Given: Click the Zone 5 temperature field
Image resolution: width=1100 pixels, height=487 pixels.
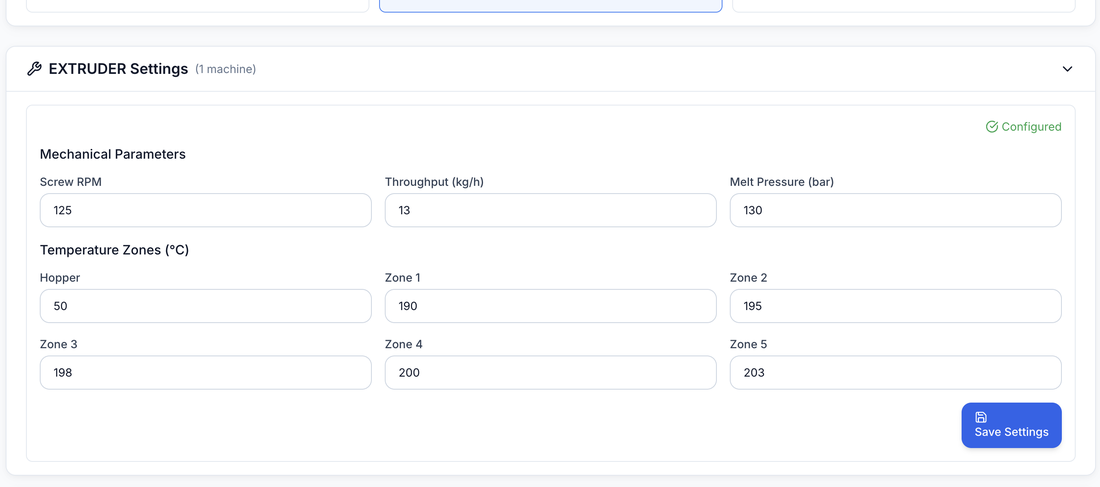Looking at the screenshot, I should pos(895,373).
